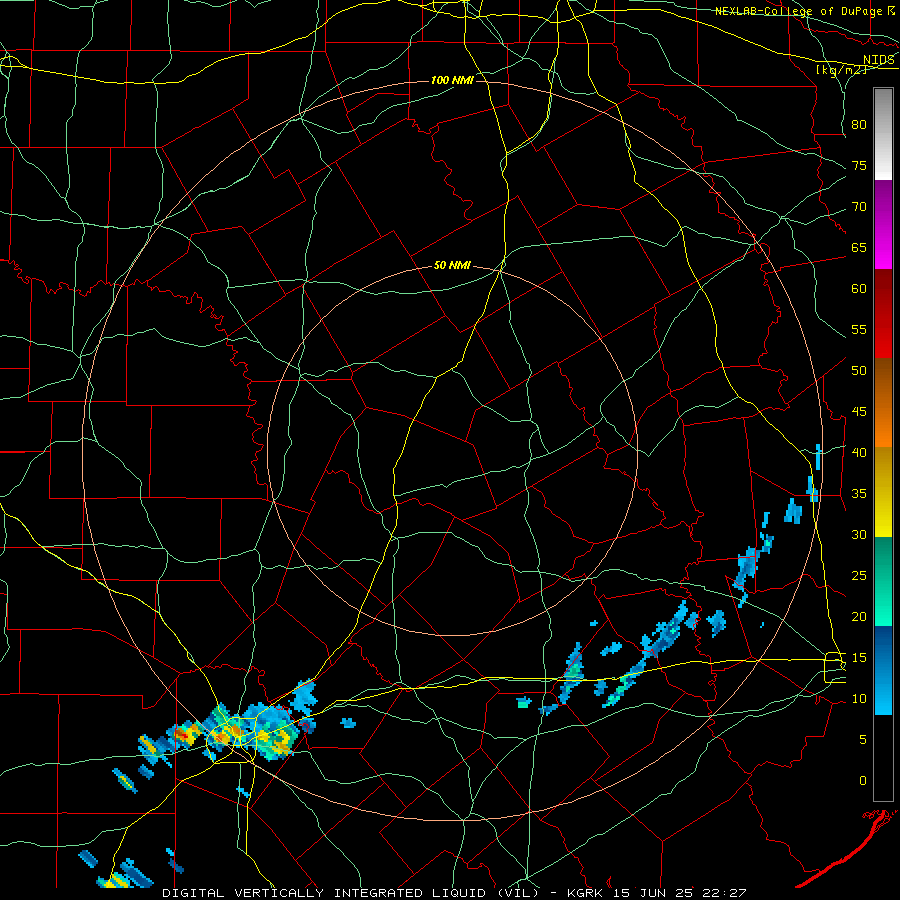The width and height of the screenshot is (900, 900).
Task: Click the 55 value on the color scale
Action: point(859,330)
